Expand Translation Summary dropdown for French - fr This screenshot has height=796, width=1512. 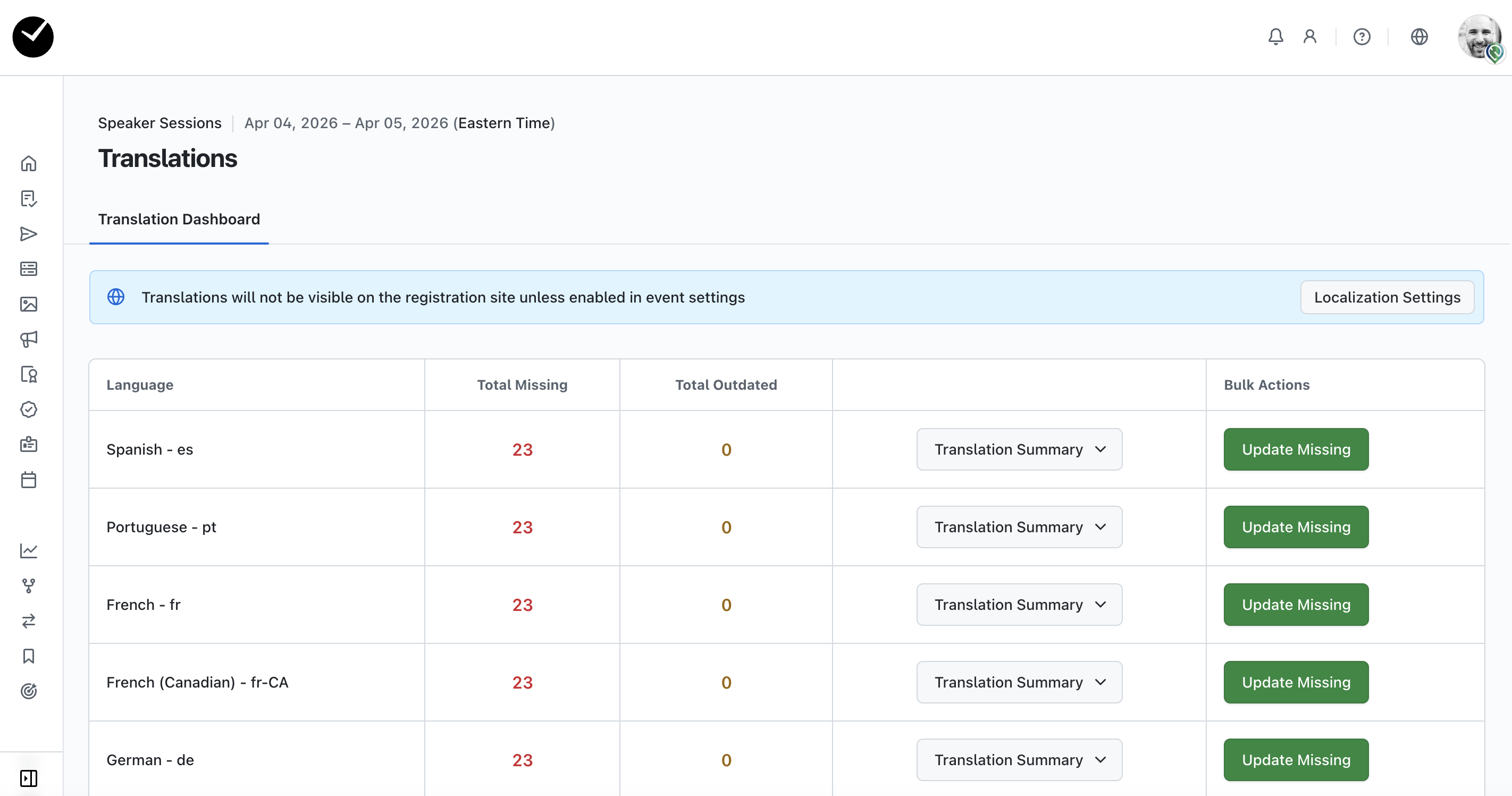[1019, 605]
